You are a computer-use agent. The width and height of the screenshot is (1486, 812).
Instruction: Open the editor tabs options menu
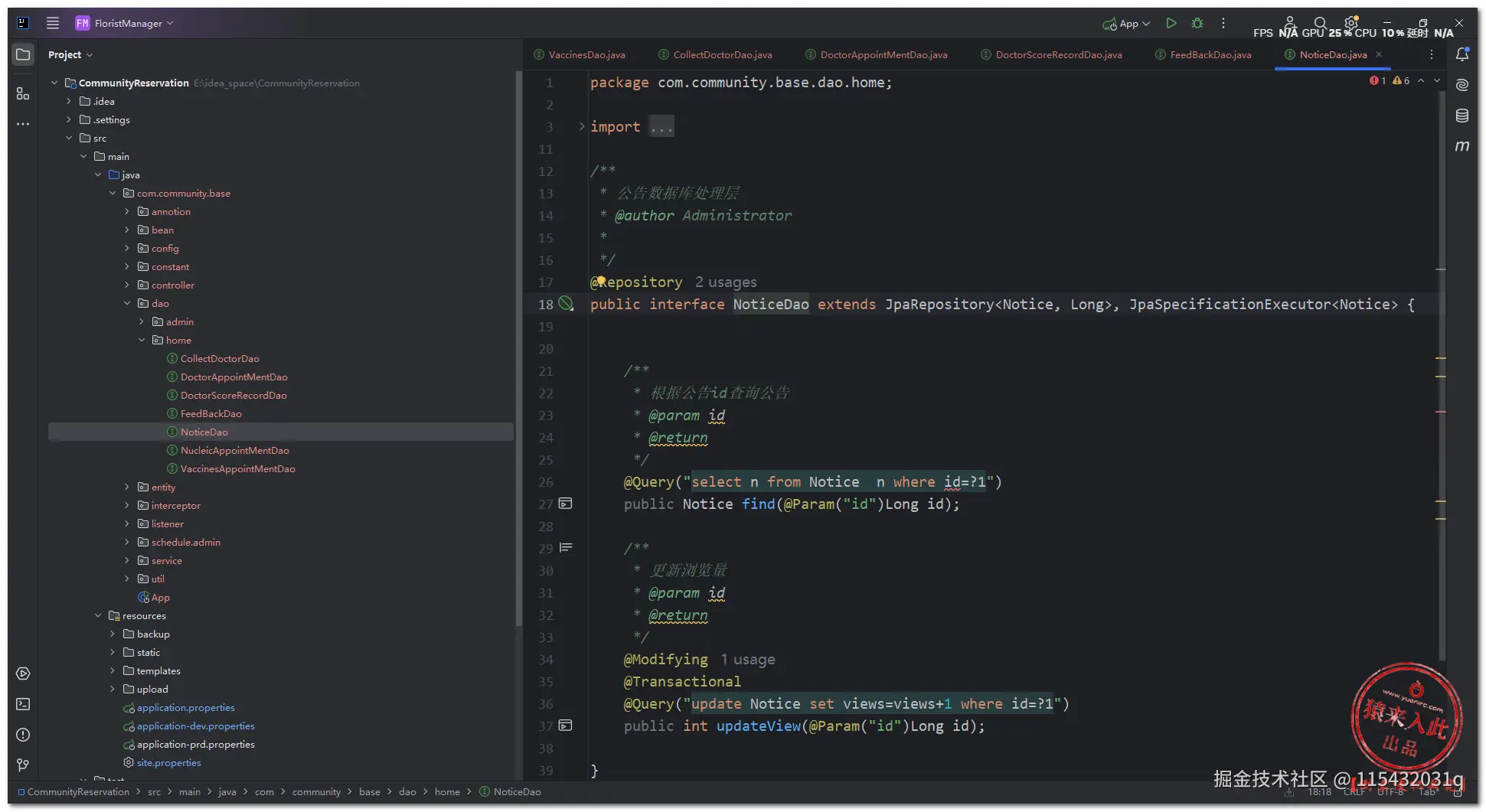[x=1431, y=54]
